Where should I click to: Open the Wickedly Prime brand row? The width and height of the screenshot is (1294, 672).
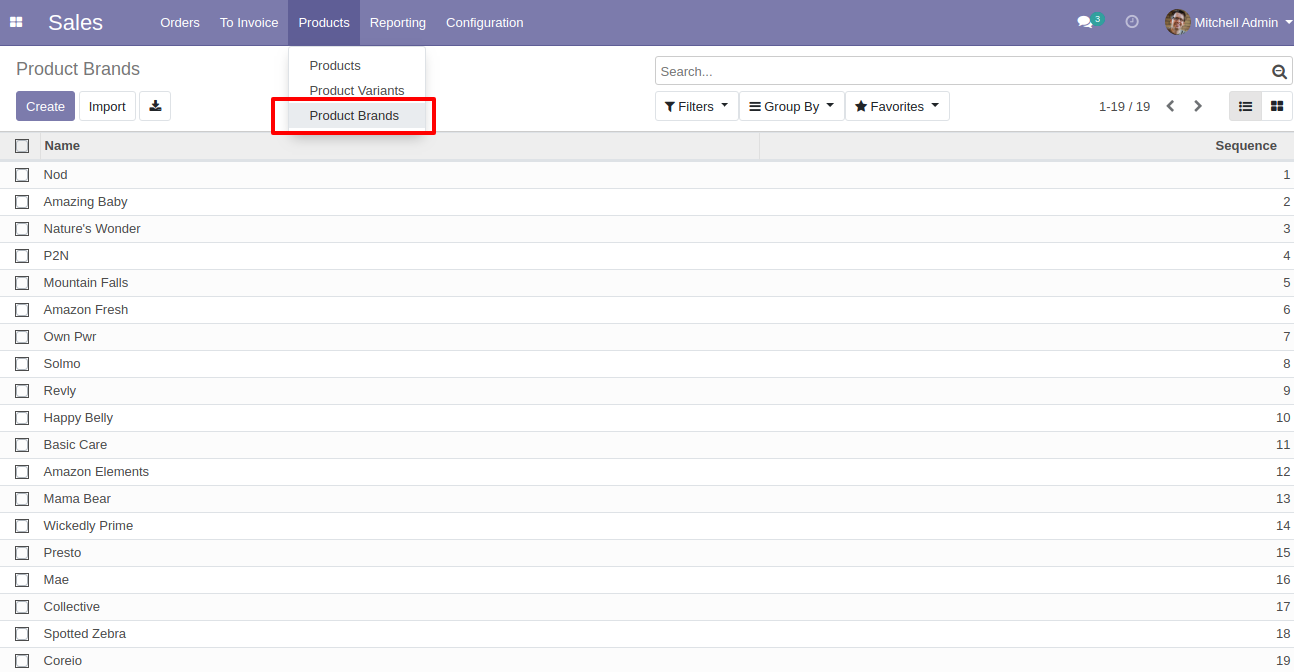647,526
